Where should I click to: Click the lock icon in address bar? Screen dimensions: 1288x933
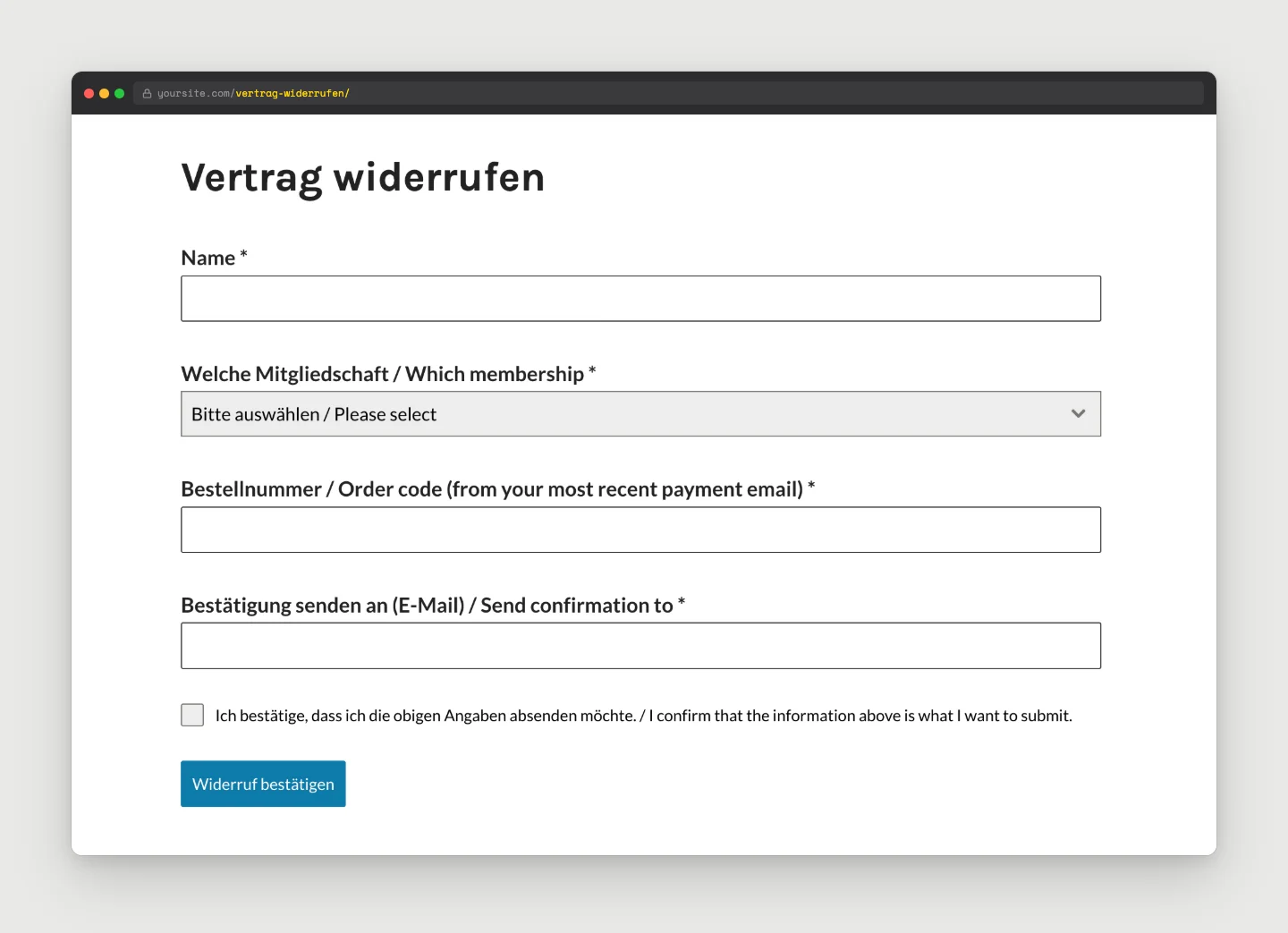pyautogui.click(x=147, y=93)
